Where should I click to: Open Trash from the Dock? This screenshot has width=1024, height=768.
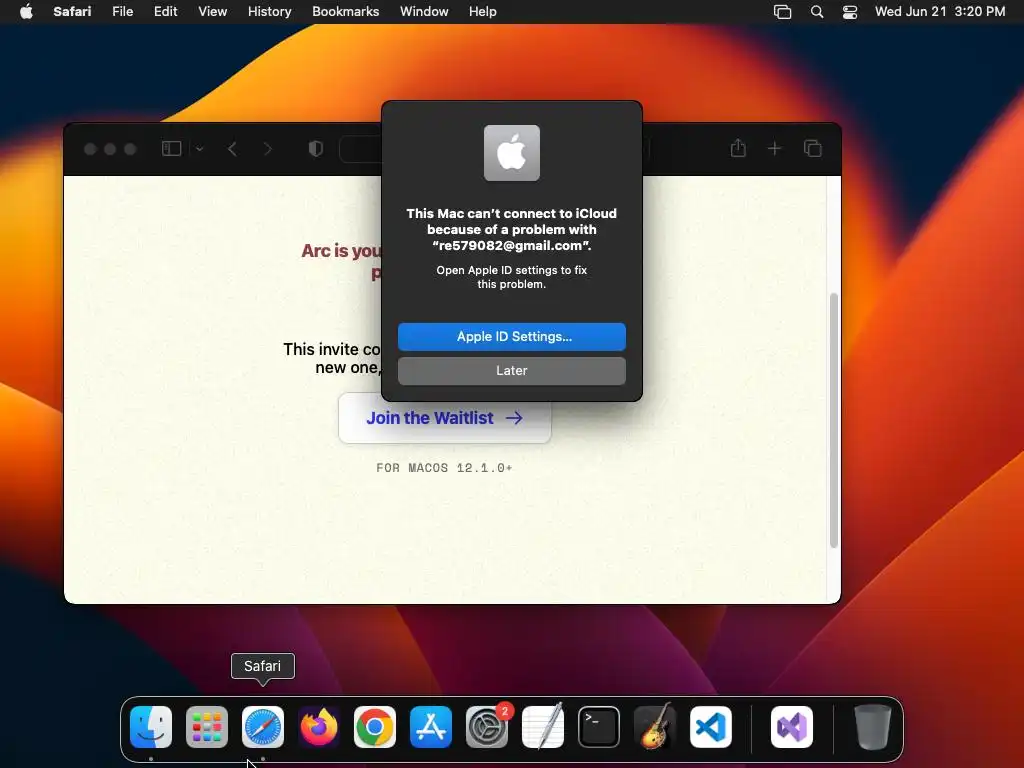pyautogui.click(x=872, y=727)
